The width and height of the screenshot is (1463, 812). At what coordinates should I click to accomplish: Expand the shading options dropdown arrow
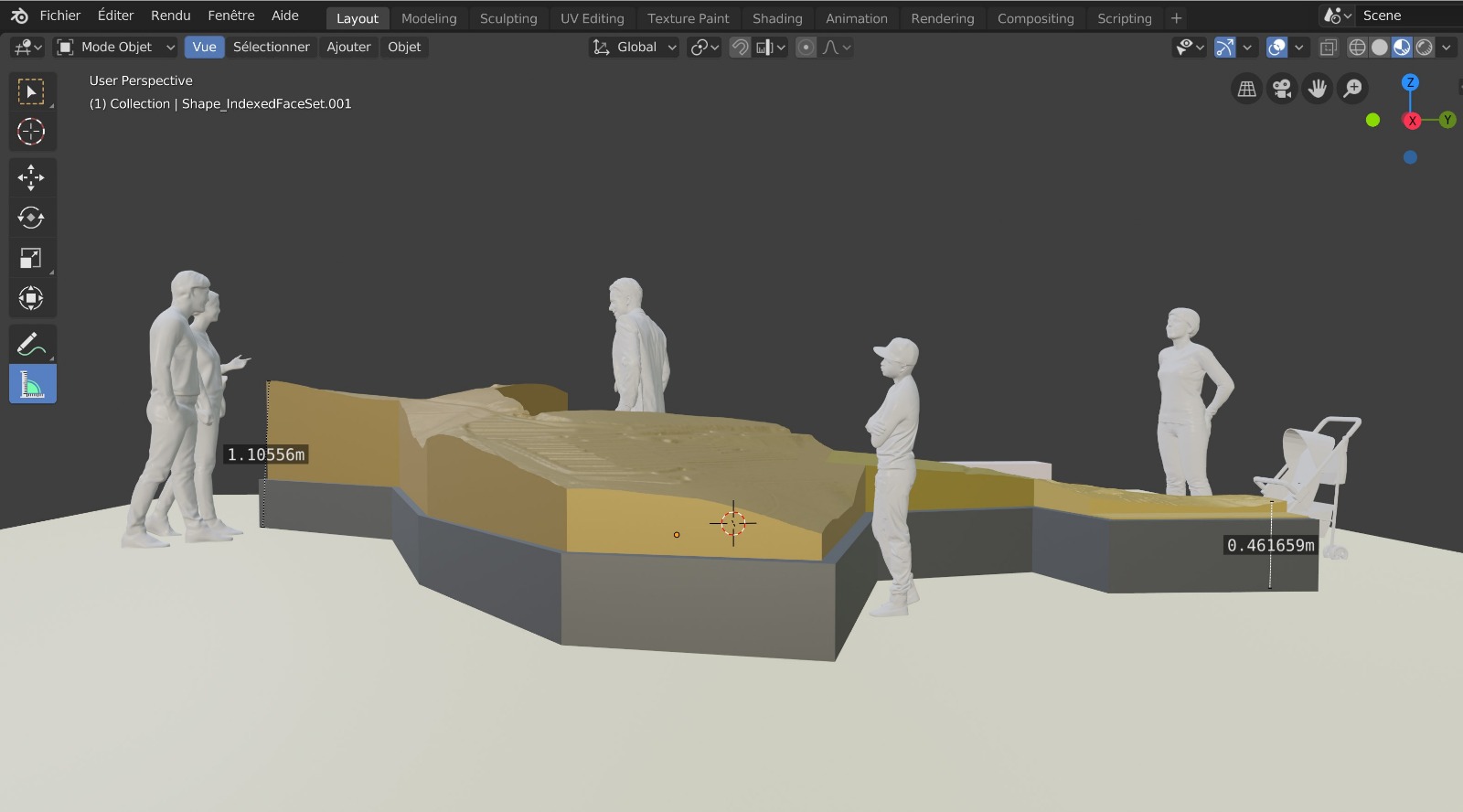(x=1447, y=48)
